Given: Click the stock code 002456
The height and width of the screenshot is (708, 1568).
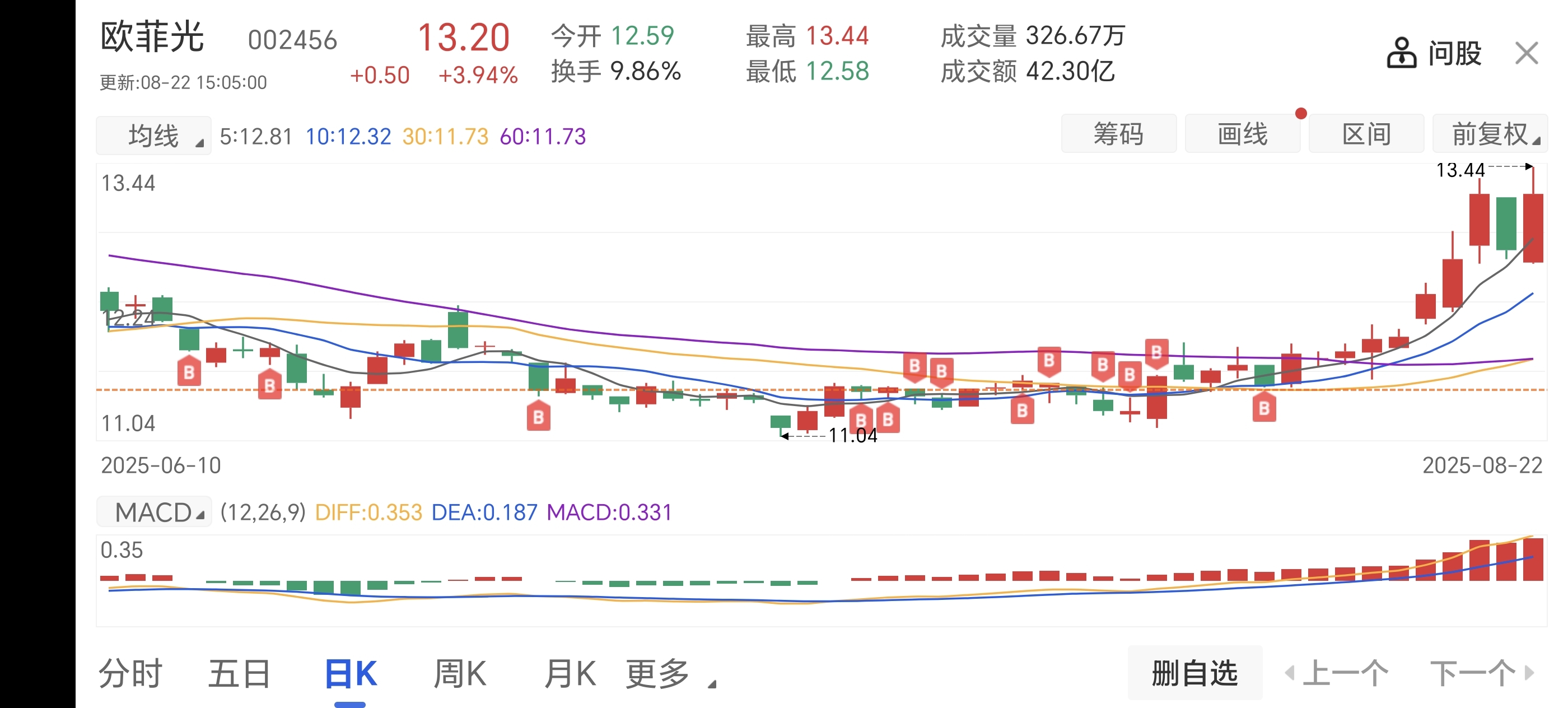Looking at the screenshot, I should (x=292, y=41).
